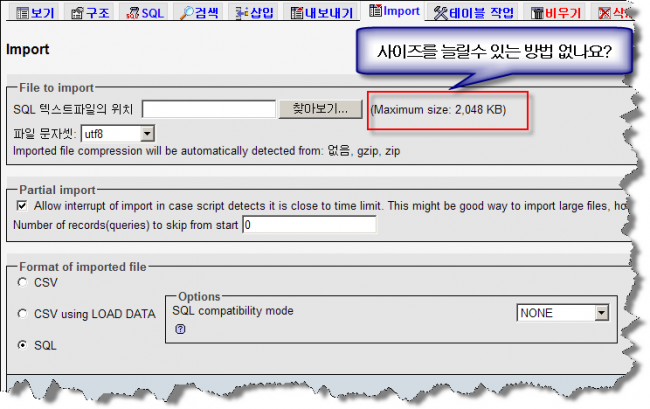Select the CSV format radio button
This screenshot has width=650, height=409.
pyautogui.click(x=22, y=283)
